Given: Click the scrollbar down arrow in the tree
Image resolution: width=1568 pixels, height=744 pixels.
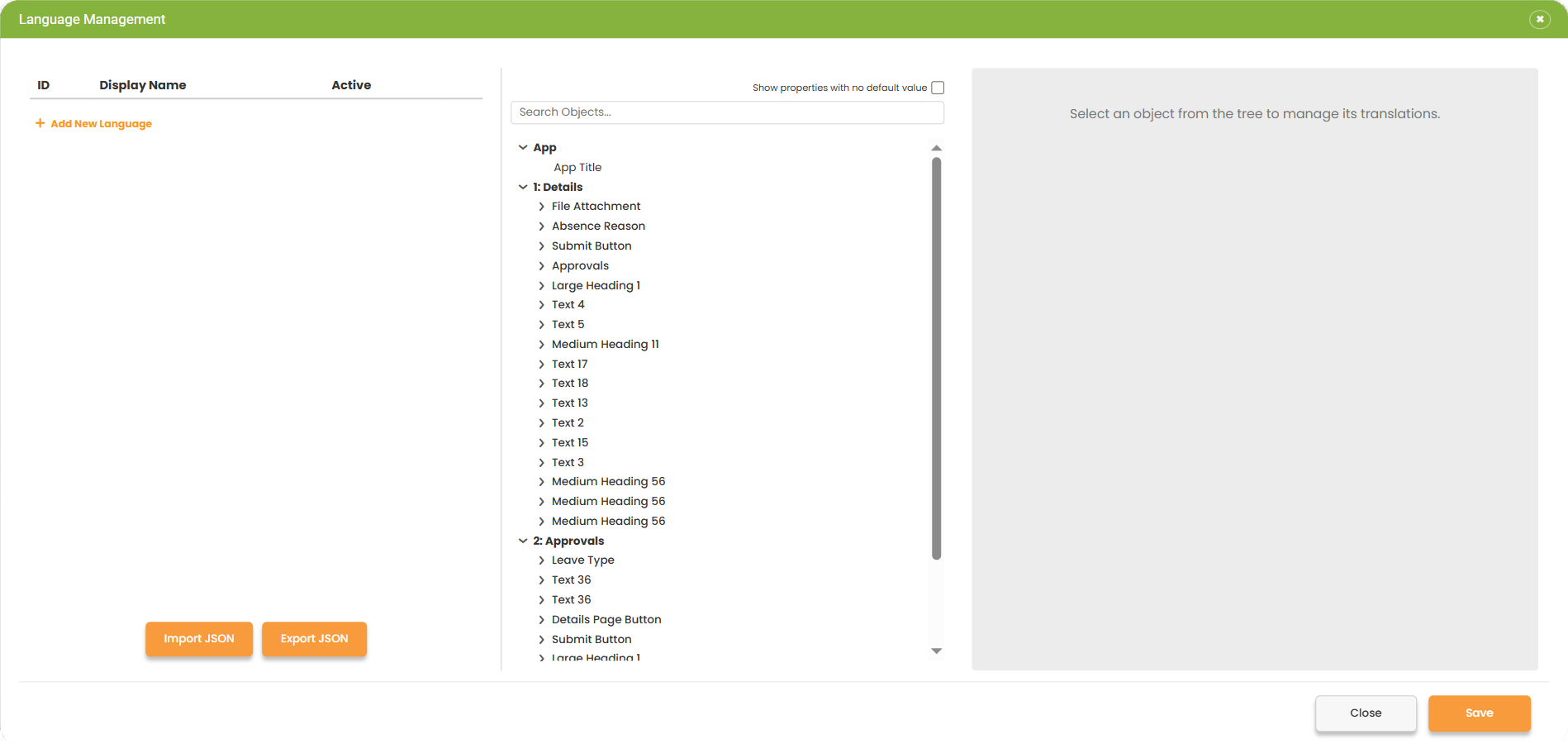Looking at the screenshot, I should [x=935, y=651].
